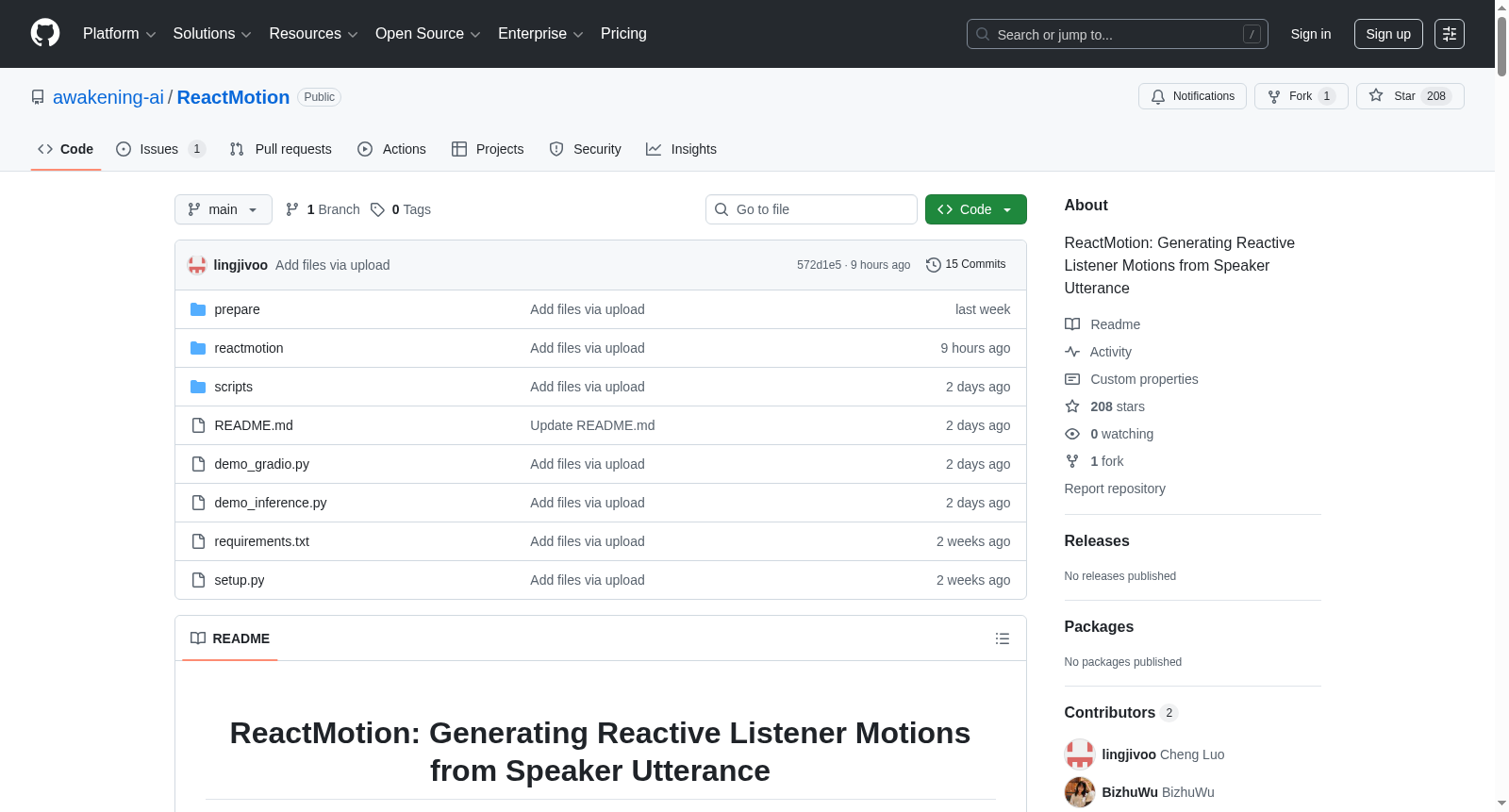Click the Sign in link
The height and width of the screenshot is (812, 1509).
[x=1311, y=34]
